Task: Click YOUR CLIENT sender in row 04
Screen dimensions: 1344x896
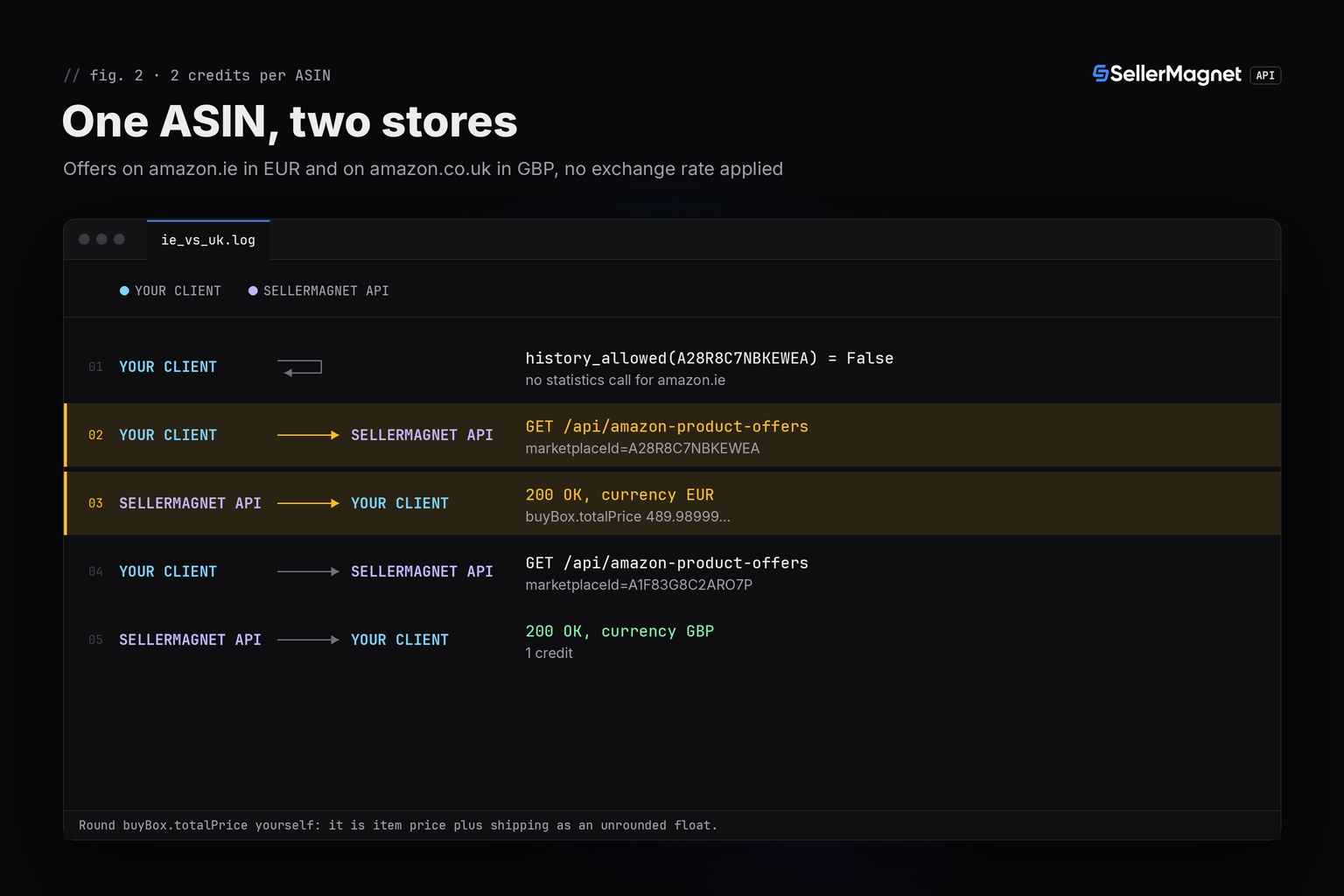Action: [168, 571]
